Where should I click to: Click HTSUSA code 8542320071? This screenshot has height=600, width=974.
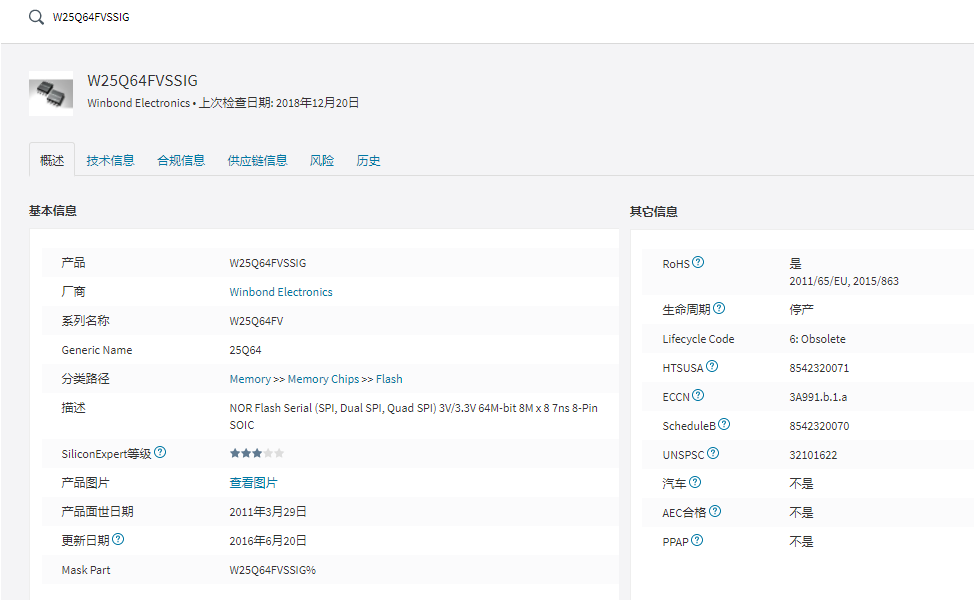(x=819, y=368)
